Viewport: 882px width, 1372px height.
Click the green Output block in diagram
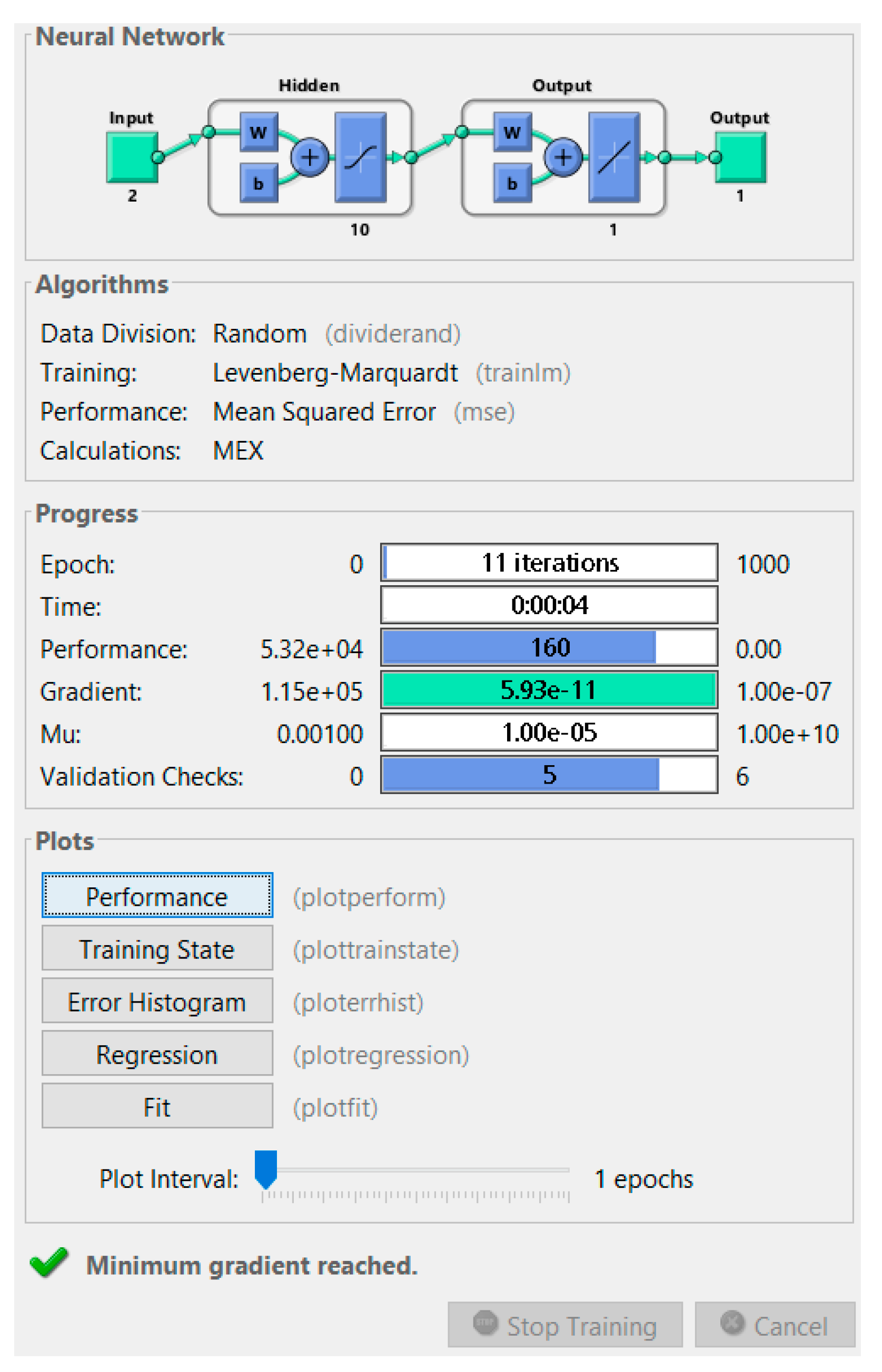(x=741, y=157)
